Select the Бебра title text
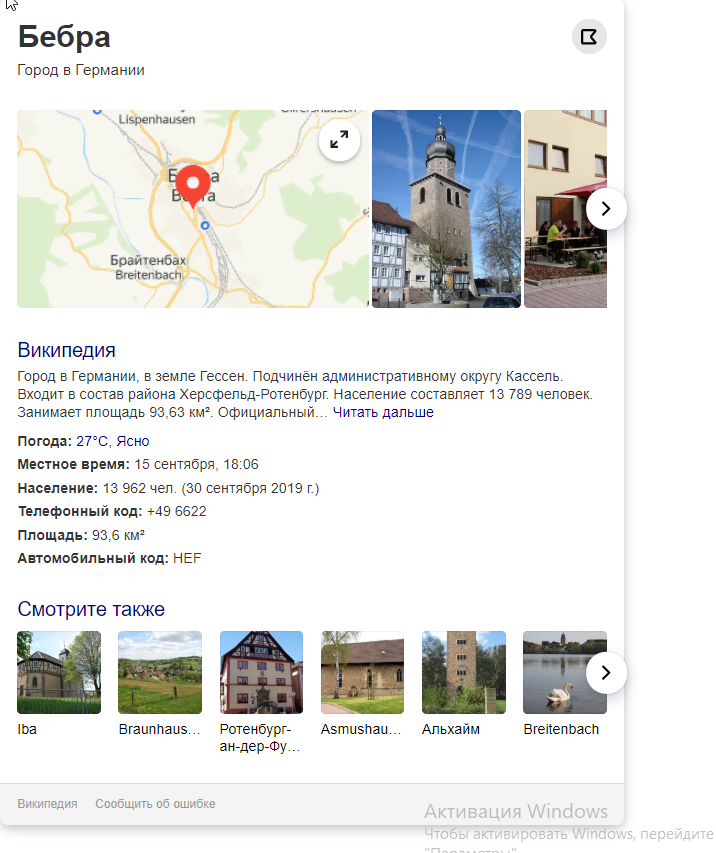This screenshot has height=853, width=716. [64, 37]
